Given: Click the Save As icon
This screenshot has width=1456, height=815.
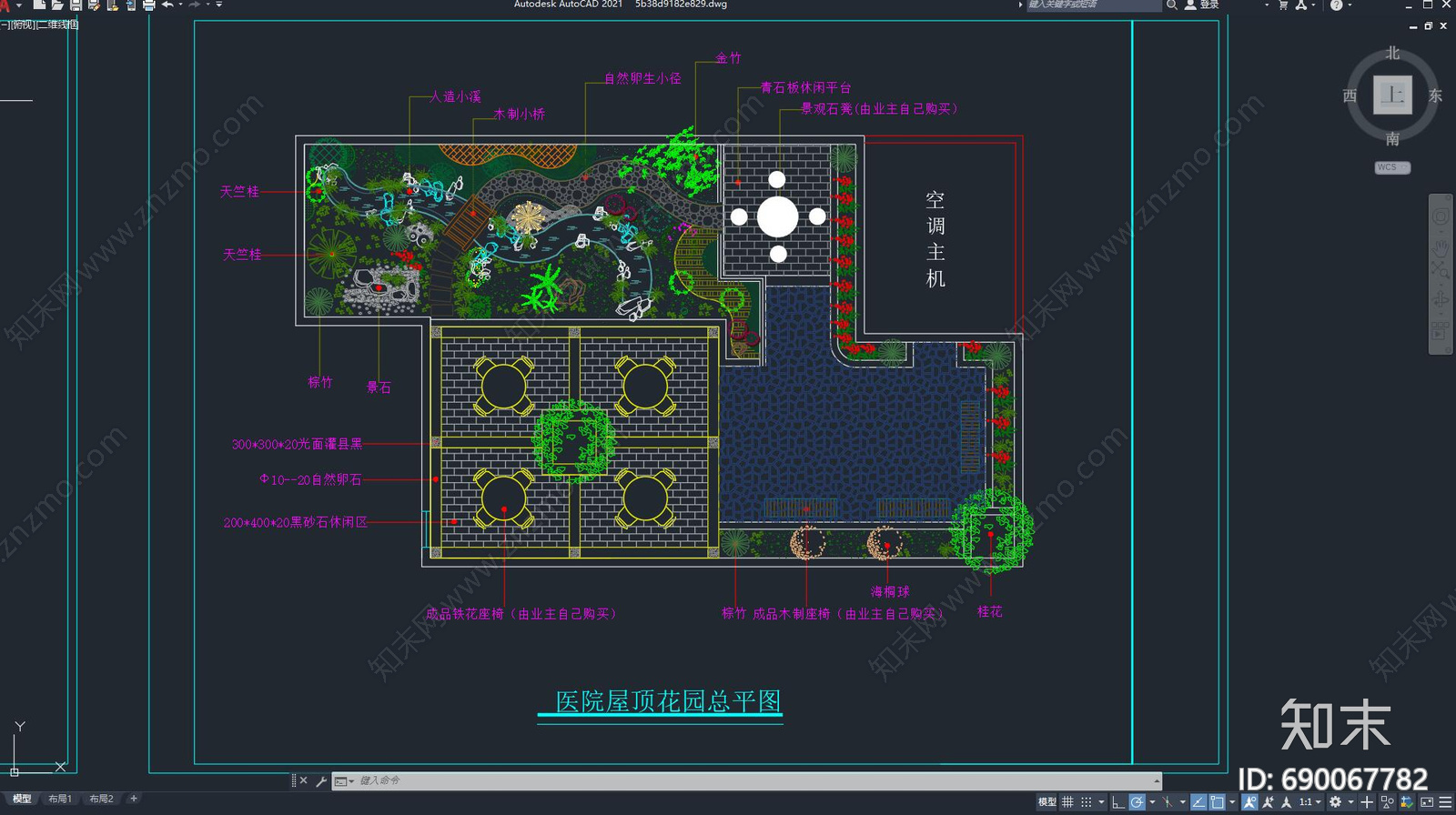Looking at the screenshot, I should (94, 5).
